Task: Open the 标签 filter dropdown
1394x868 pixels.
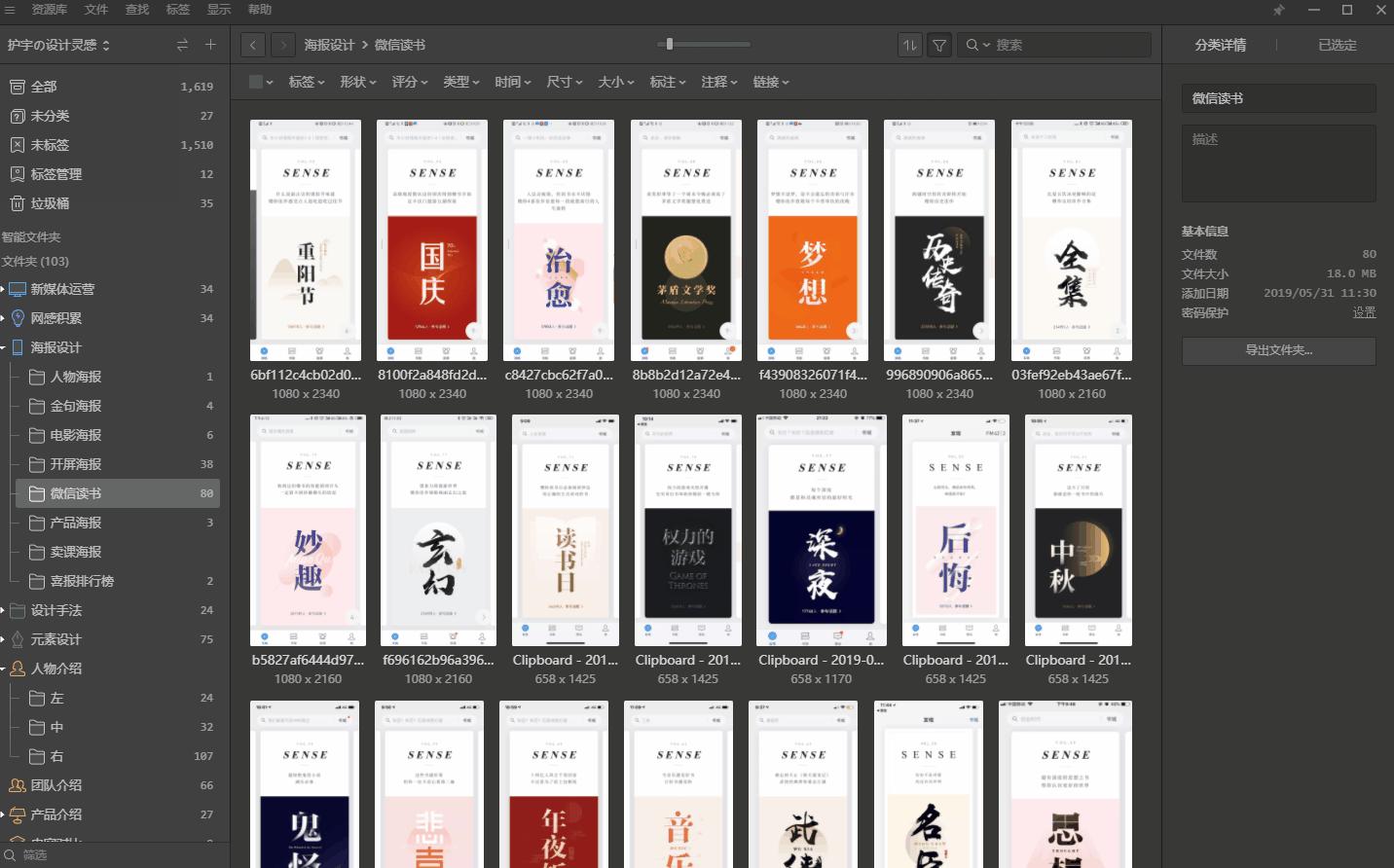Action: pyautogui.click(x=306, y=82)
